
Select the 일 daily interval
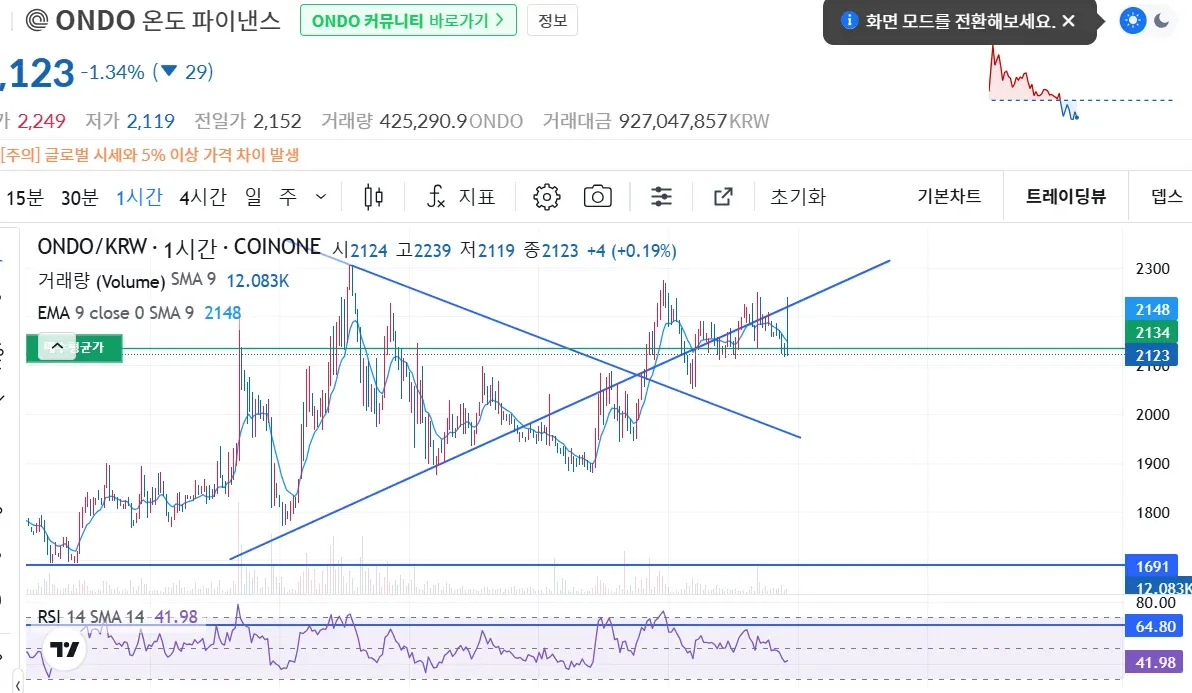tap(253, 198)
